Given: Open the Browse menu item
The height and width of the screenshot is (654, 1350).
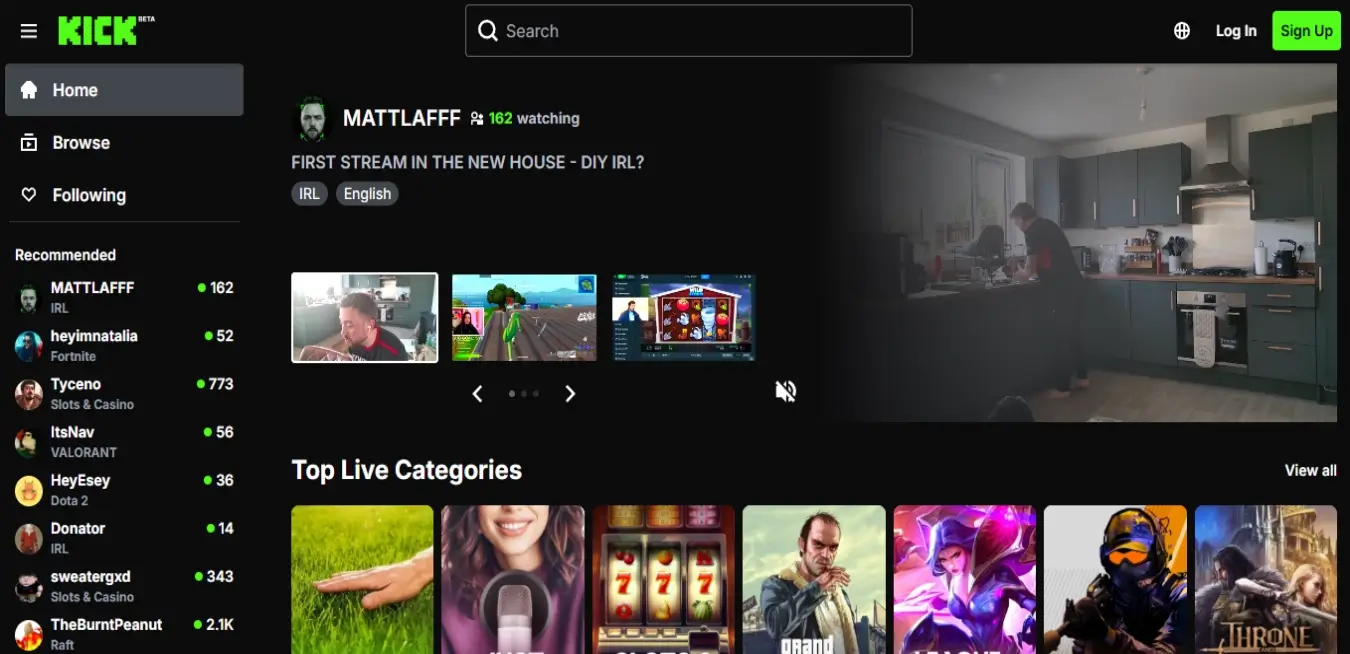Looking at the screenshot, I should point(124,143).
